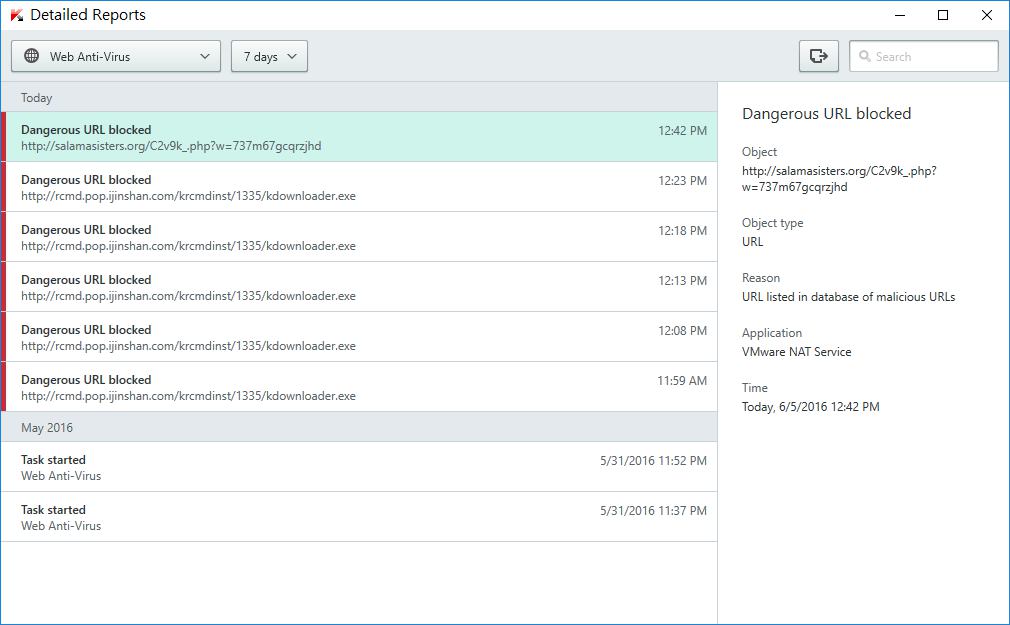Select the Dangerous URL blocked entry at 12:18 PM
1010x625 pixels.
(360, 237)
